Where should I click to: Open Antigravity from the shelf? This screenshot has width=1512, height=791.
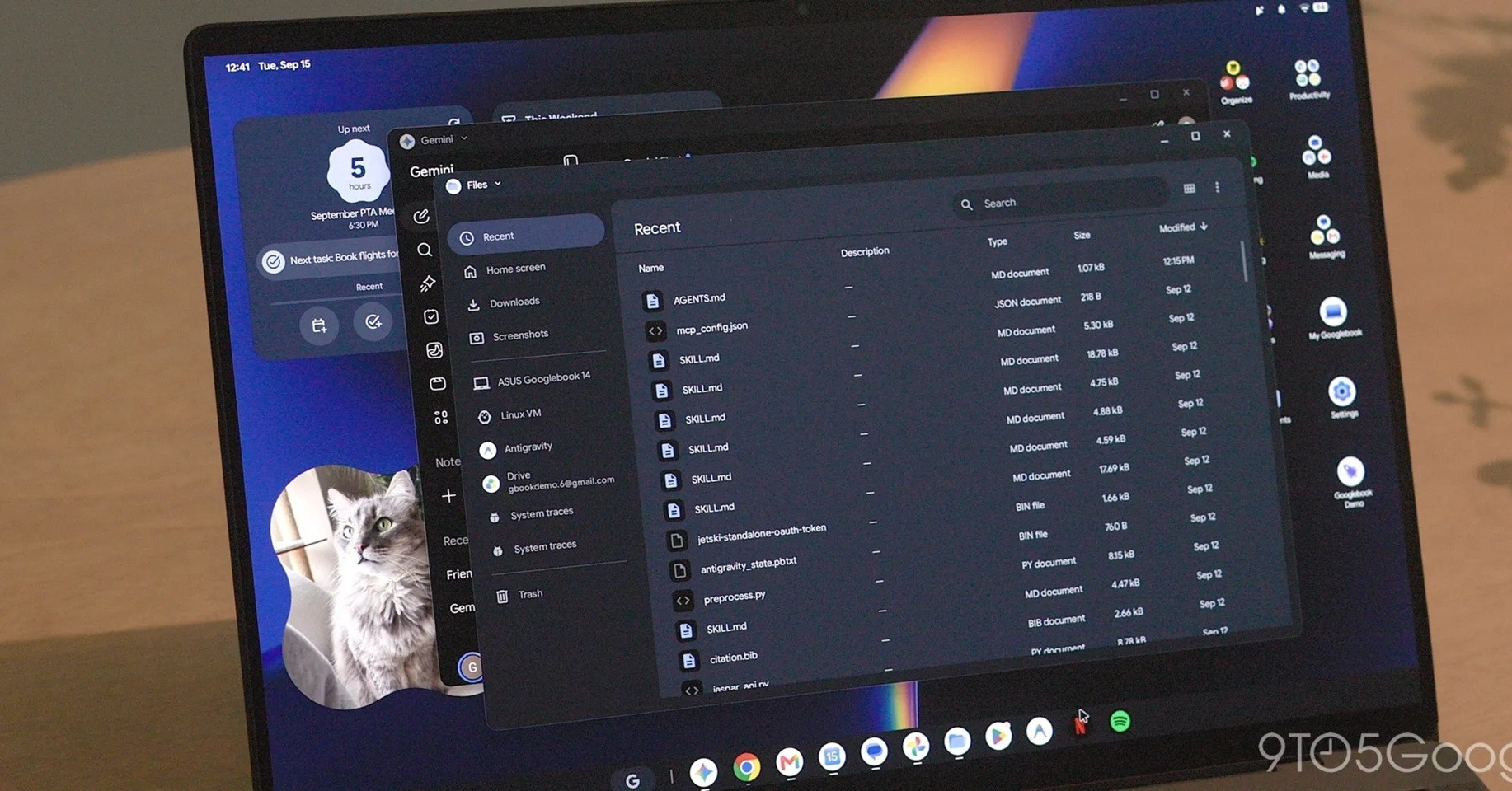(x=1040, y=730)
